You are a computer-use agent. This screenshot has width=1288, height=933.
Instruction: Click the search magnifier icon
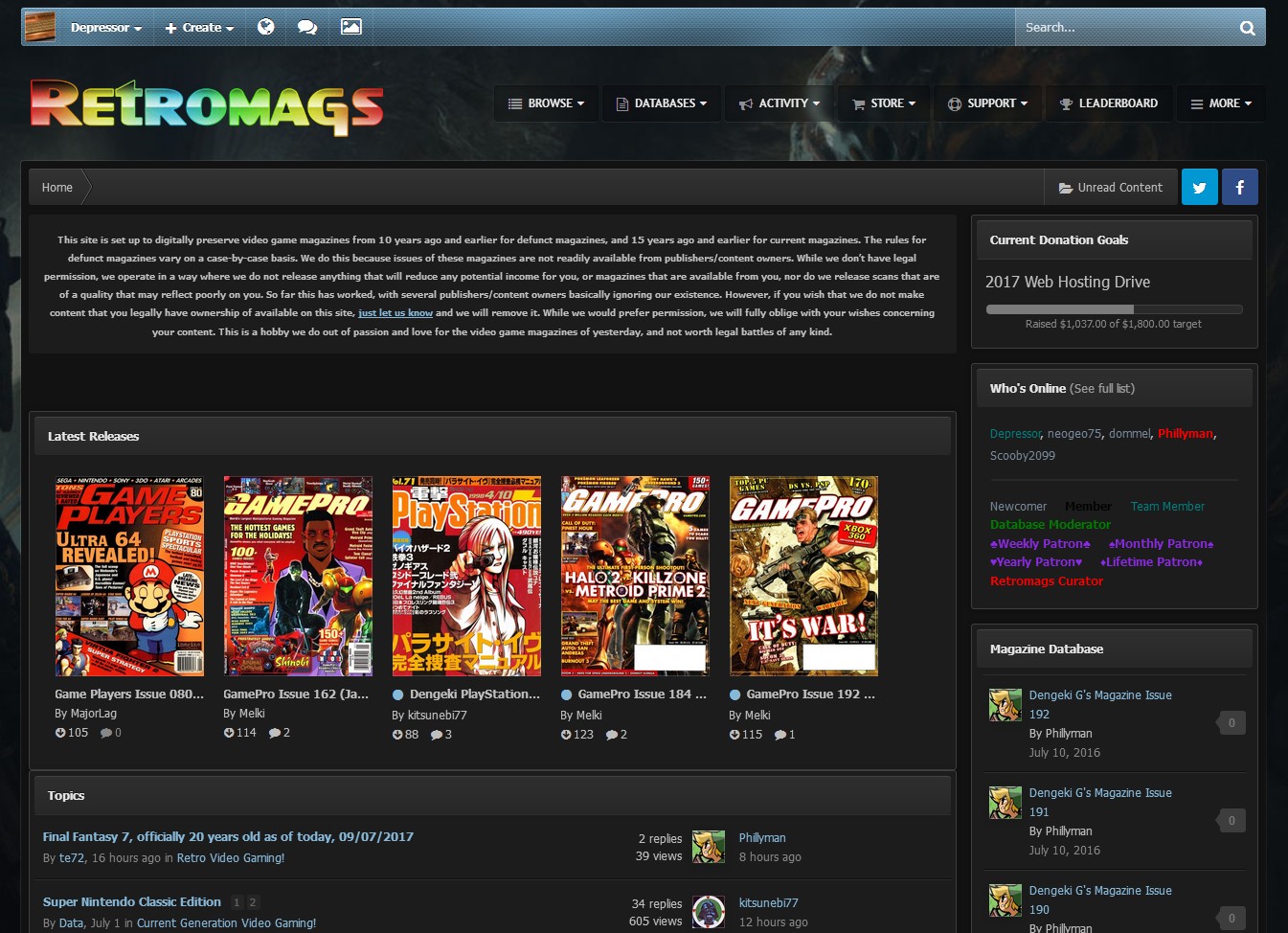pos(1247,28)
